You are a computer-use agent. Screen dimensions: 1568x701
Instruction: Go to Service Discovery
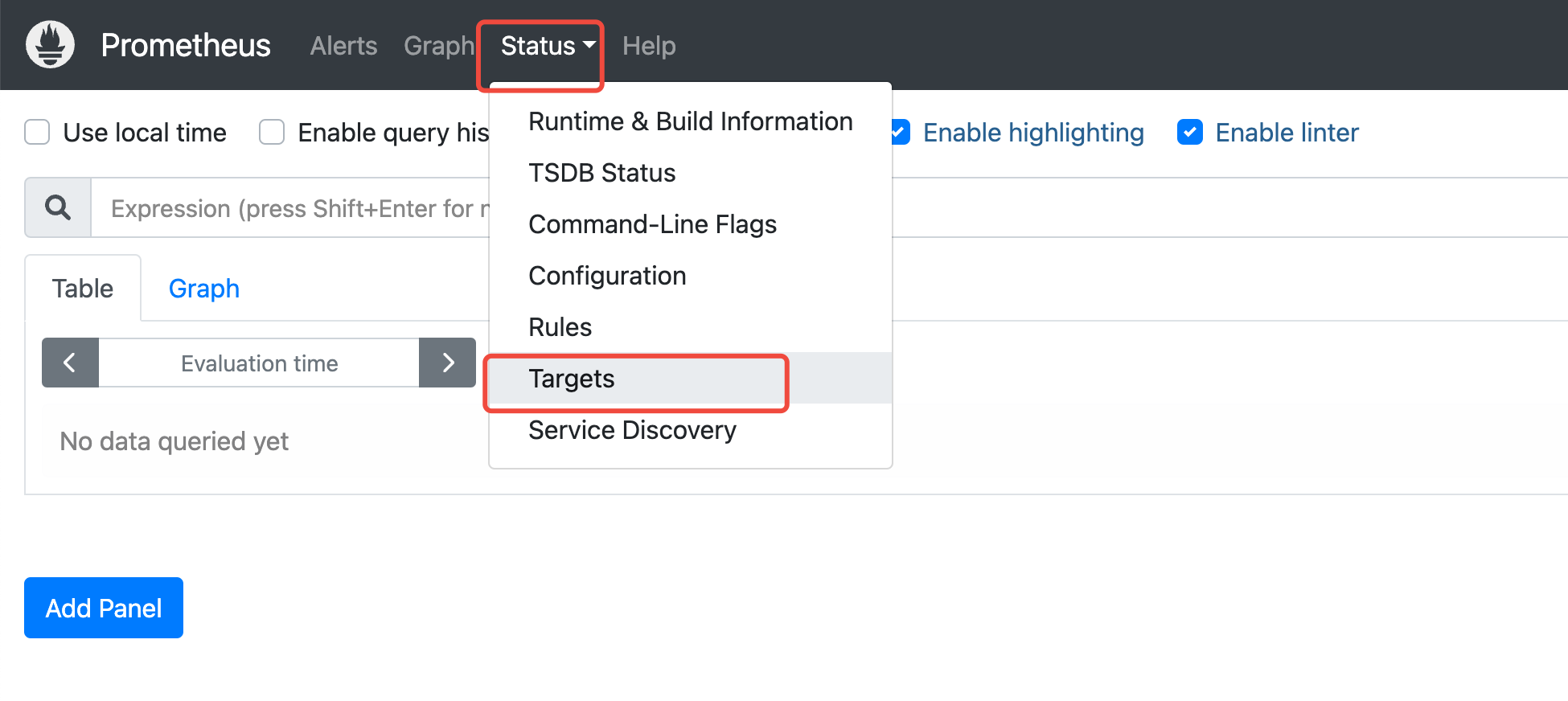click(x=691, y=430)
